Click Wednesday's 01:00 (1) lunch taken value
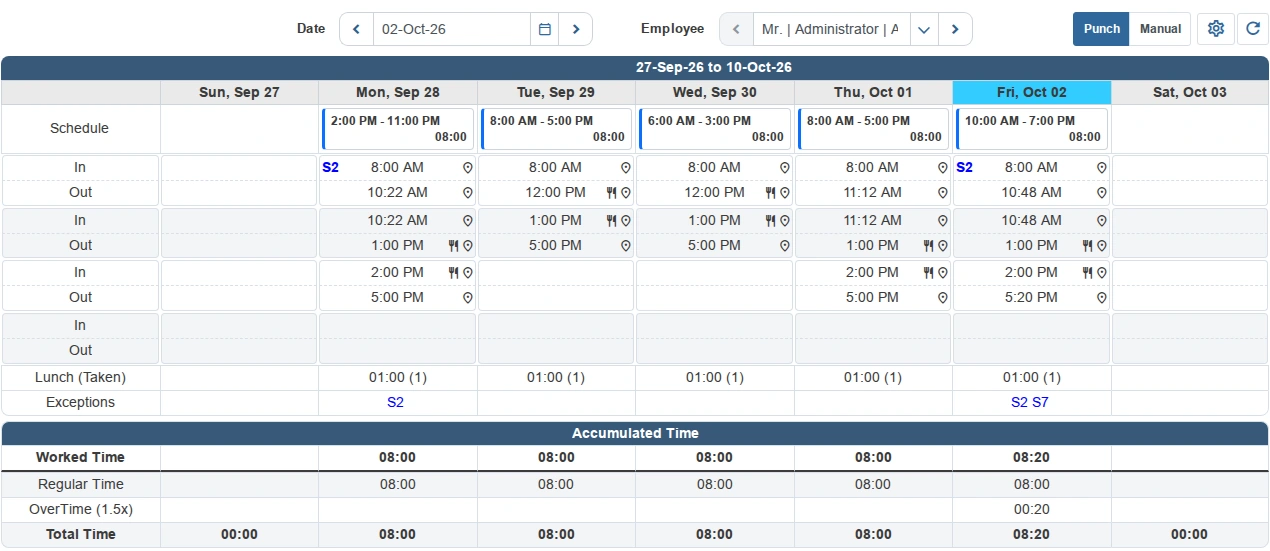The height and width of the screenshot is (551, 1270). pos(714,377)
